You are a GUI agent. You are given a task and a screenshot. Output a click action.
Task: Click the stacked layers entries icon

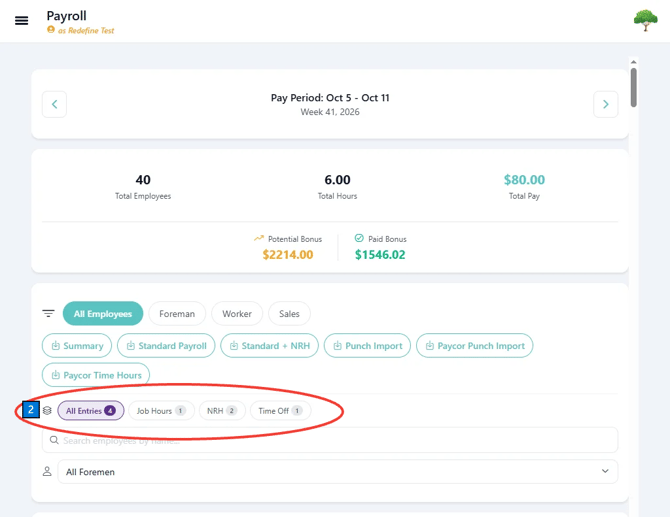coord(47,411)
